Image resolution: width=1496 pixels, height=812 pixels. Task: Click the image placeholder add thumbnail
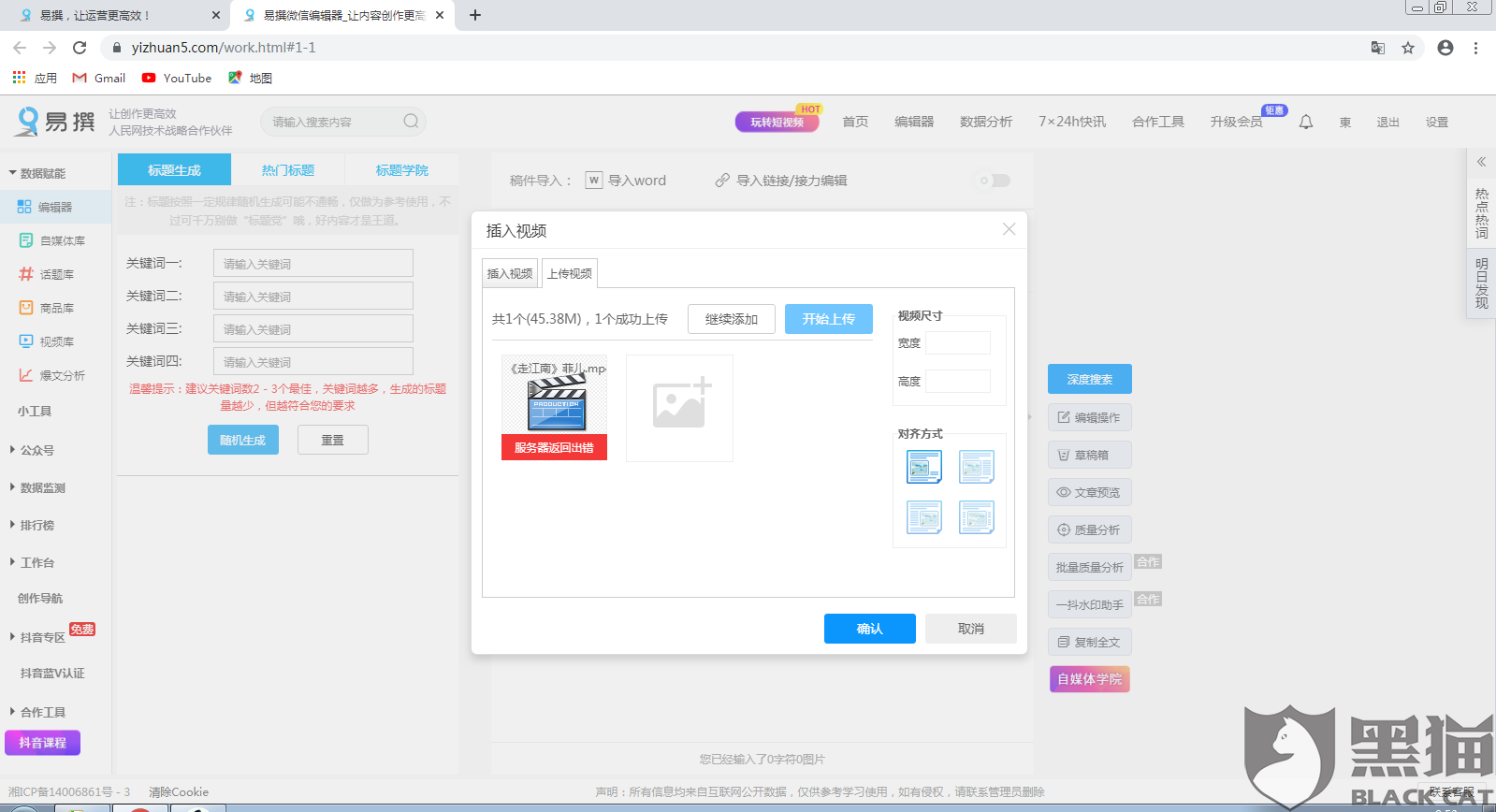click(679, 408)
